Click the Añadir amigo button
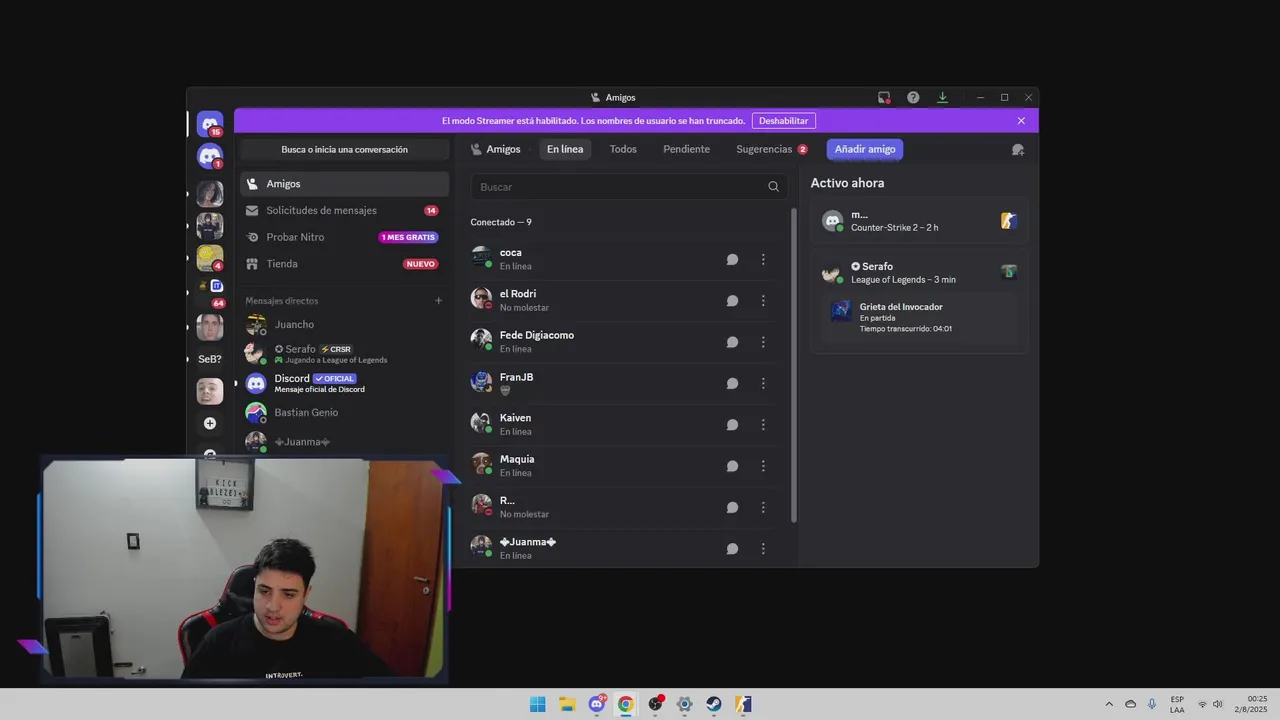This screenshot has height=720, width=1280. click(865, 149)
